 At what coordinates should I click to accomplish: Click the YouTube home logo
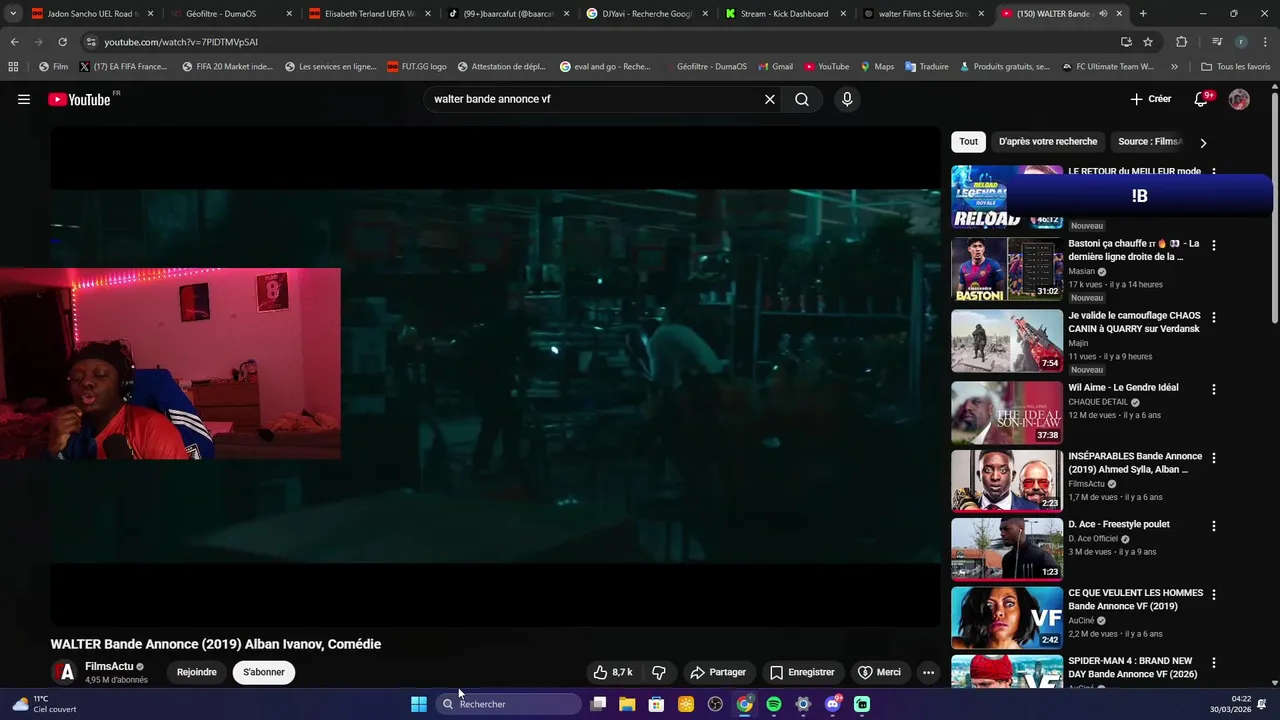click(79, 99)
